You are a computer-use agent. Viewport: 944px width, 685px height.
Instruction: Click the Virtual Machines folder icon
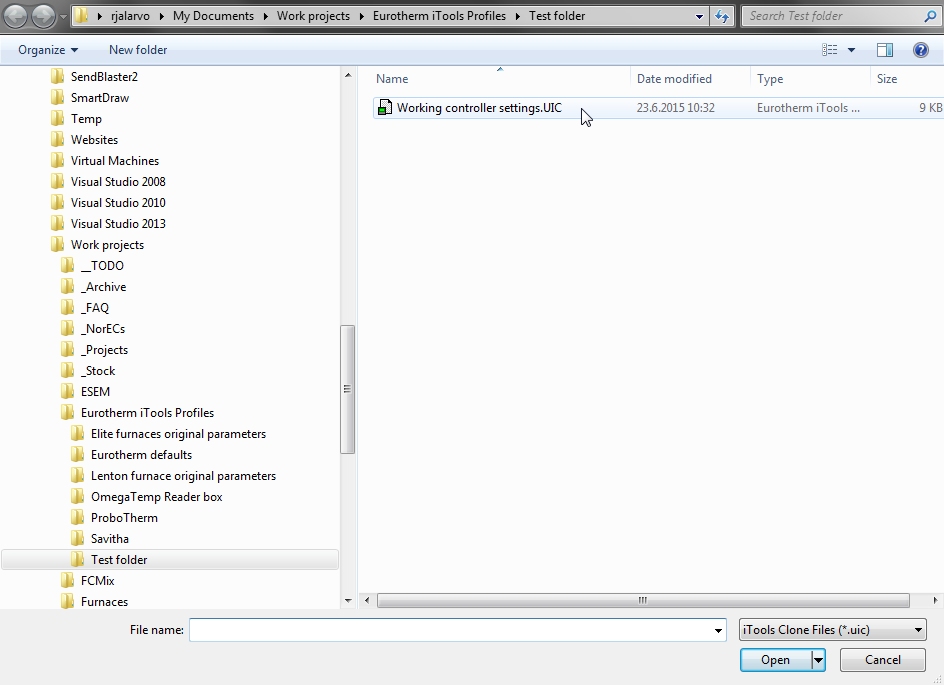(58, 161)
